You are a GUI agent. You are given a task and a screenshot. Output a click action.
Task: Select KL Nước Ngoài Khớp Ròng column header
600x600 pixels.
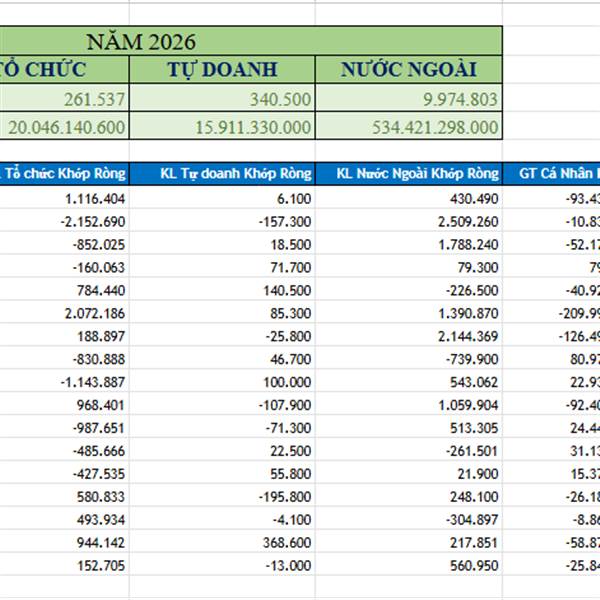[x=409, y=174]
